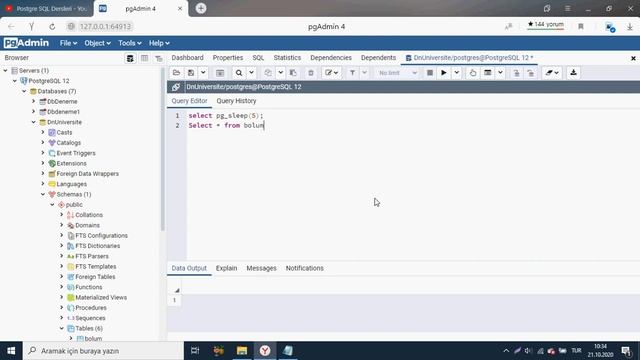Close the query tool panel X
Screen dimensions: 640x360
[633, 58]
